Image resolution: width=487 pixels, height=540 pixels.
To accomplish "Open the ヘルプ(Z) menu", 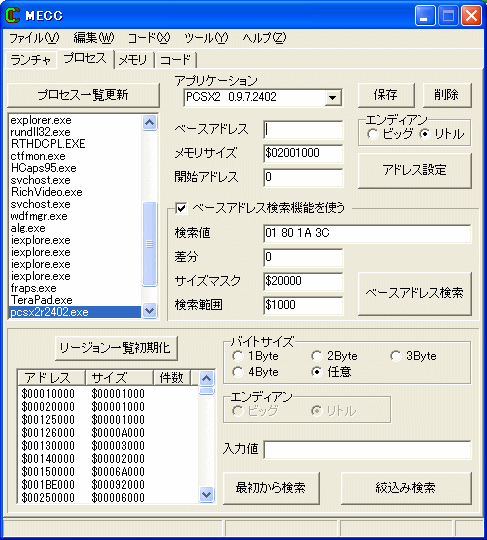I will (264, 38).
